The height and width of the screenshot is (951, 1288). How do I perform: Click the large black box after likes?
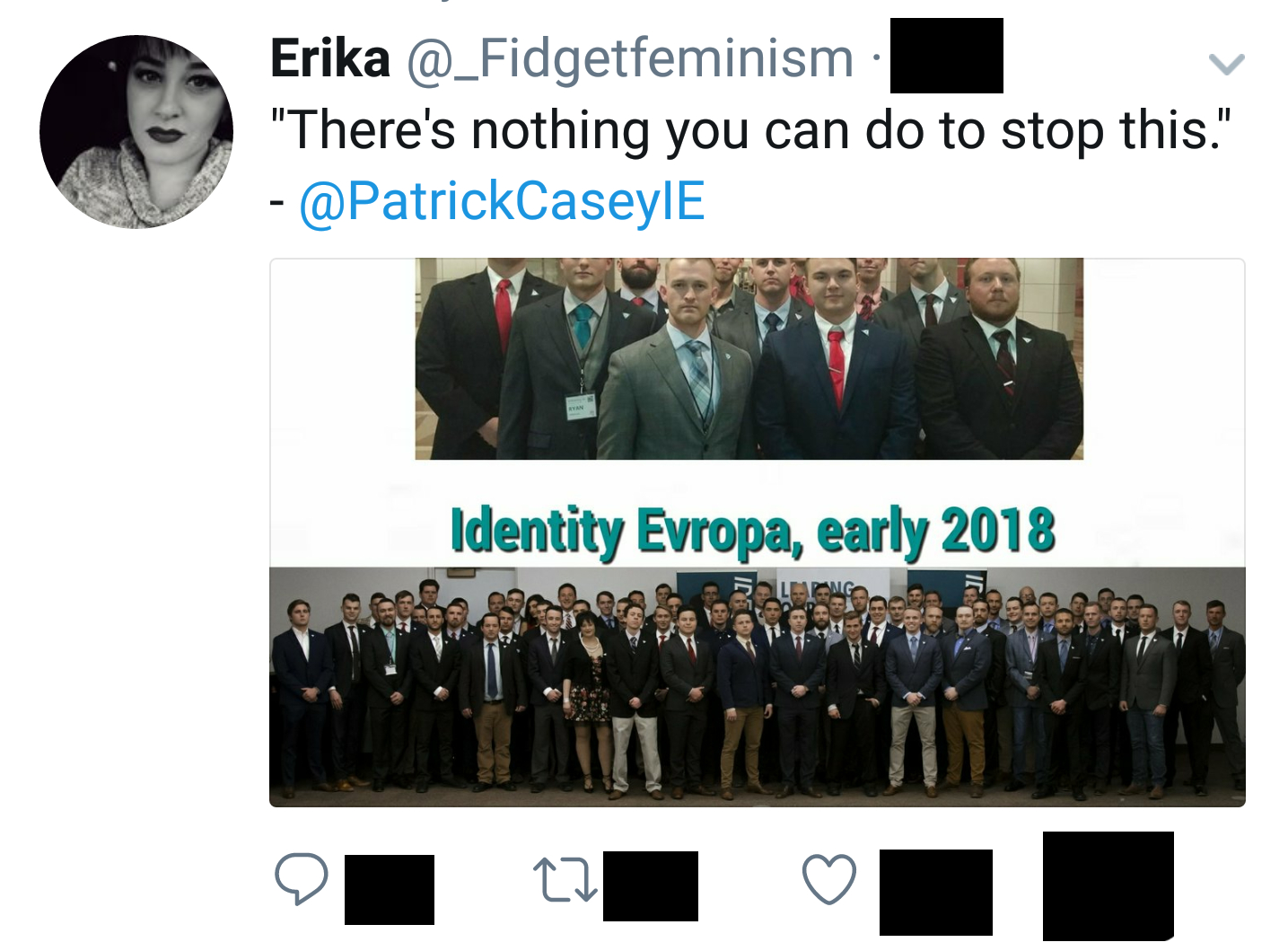pyautogui.click(x=1108, y=885)
